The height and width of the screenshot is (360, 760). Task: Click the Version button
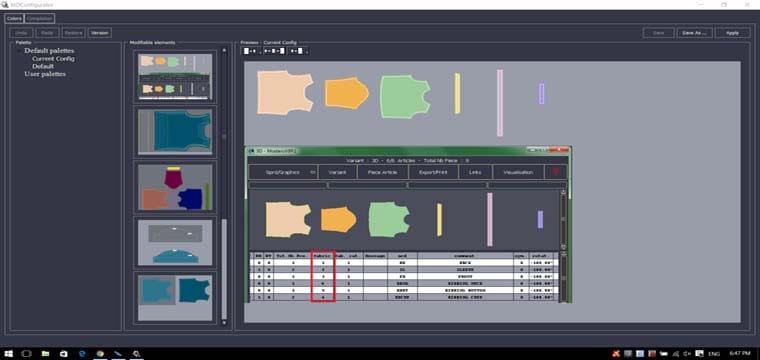coord(100,33)
